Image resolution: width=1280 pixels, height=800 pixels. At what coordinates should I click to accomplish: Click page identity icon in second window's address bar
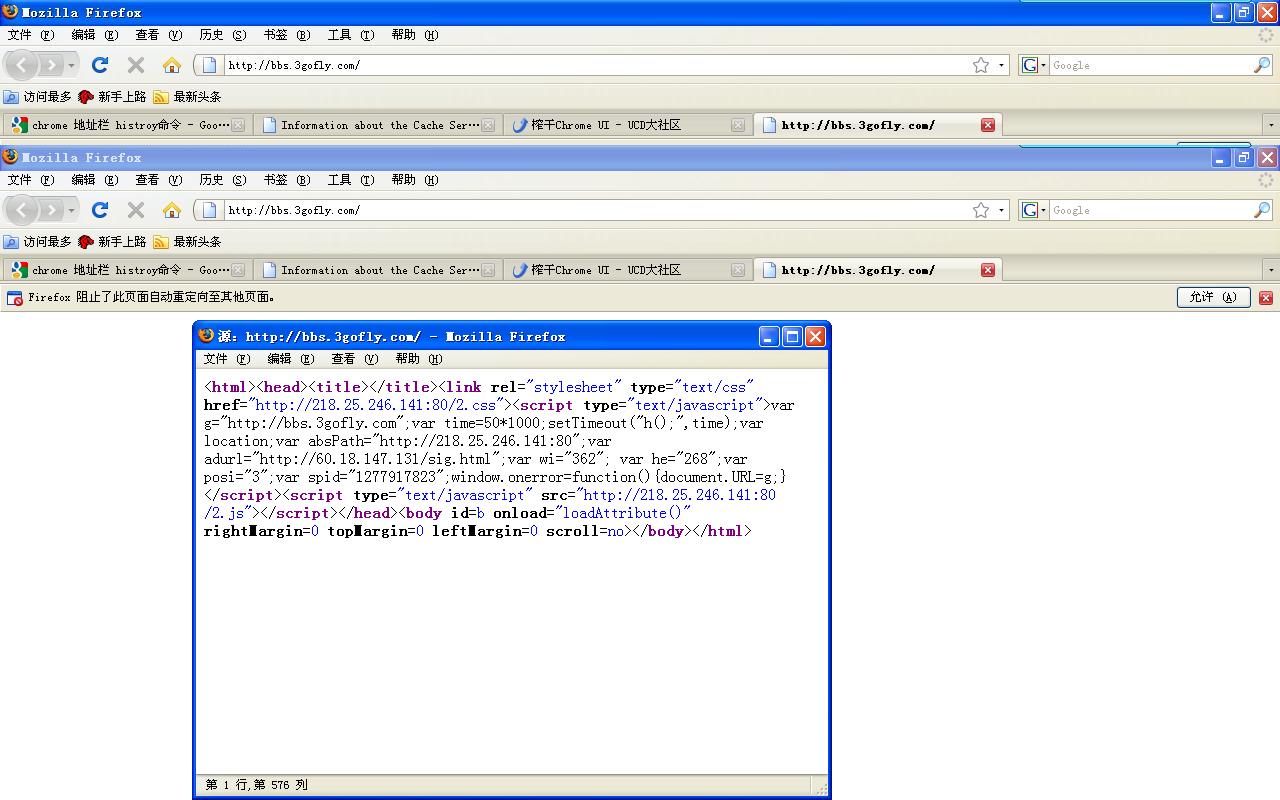(x=210, y=210)
